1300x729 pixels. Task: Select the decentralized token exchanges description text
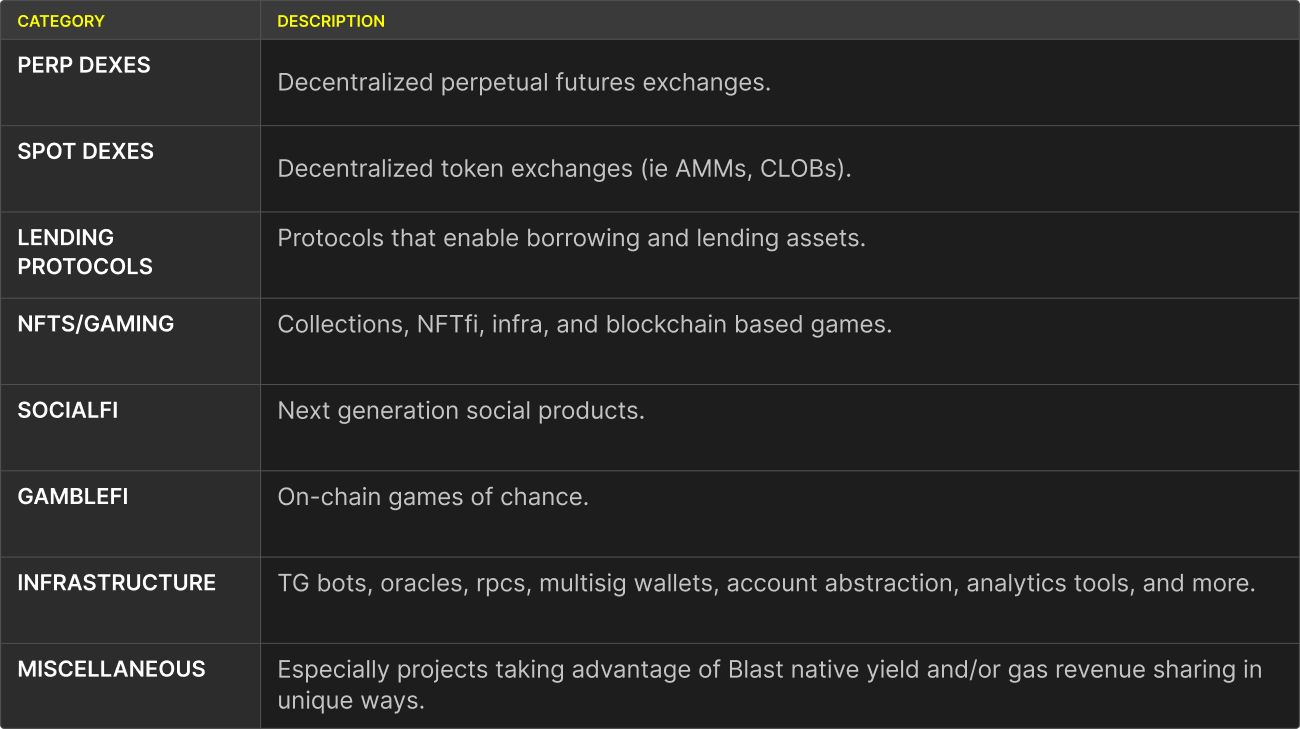coord(564,168)
